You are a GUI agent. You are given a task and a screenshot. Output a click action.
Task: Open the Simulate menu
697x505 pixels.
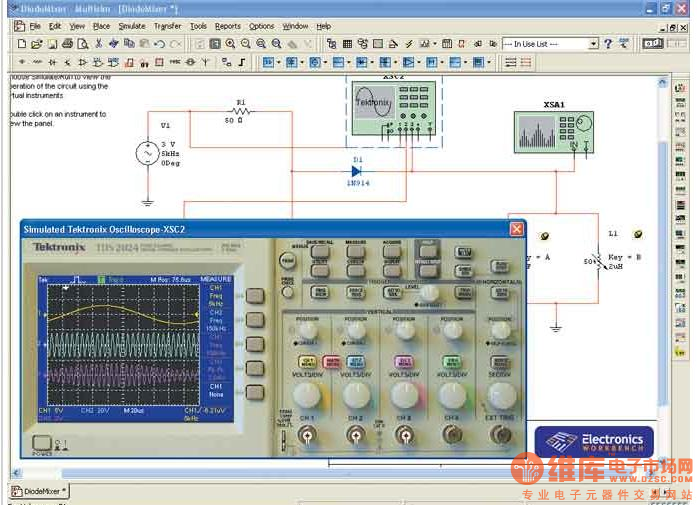(132, 26)
